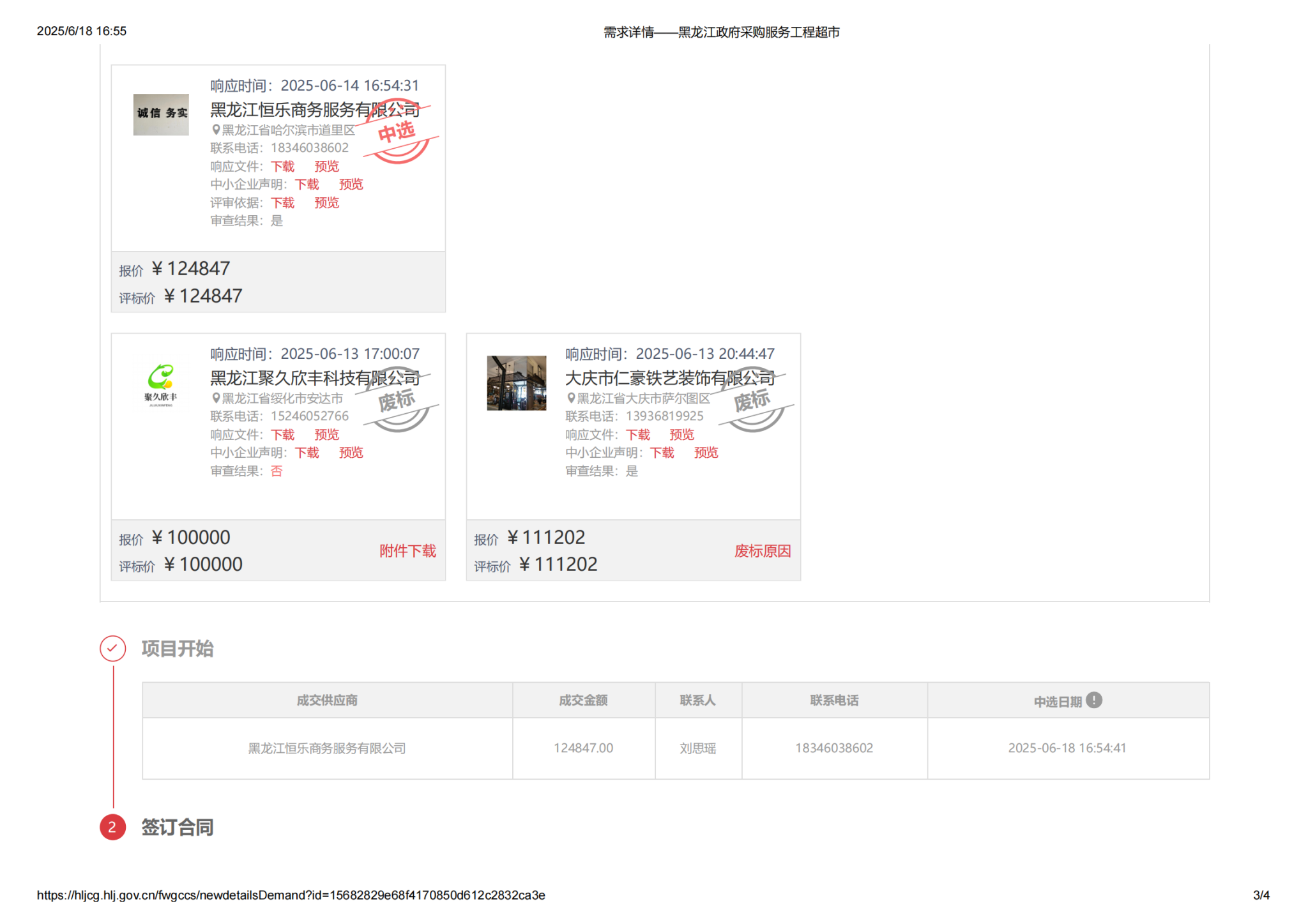Download 仁豪铁艺 中小企业声明
The height and width of the screenshot is (924, 1308).
click(x=662, y=453)
